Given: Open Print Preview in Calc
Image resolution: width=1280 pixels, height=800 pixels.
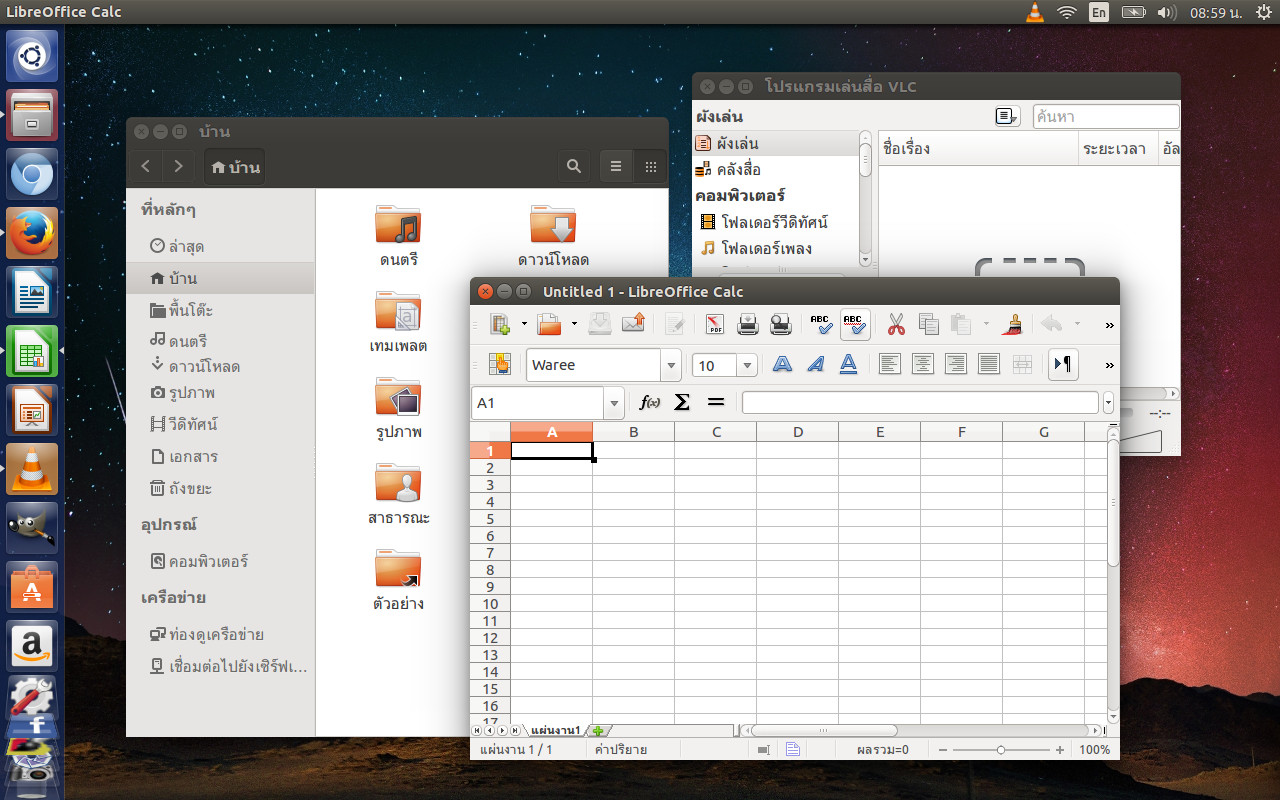Looking at the screenshot, I should point(781,324).
